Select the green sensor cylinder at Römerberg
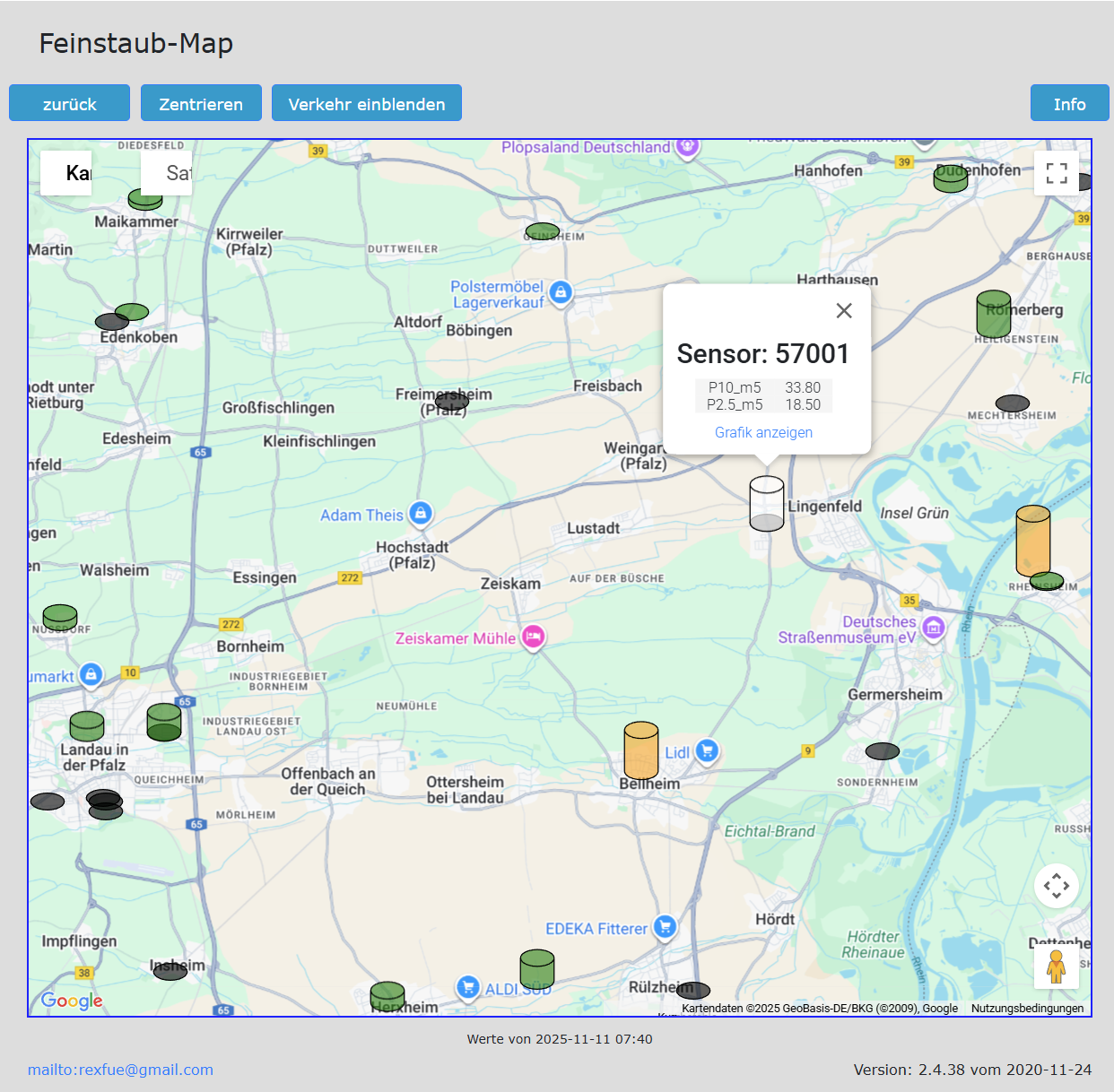The image size is (1114, 1092). 993,314
